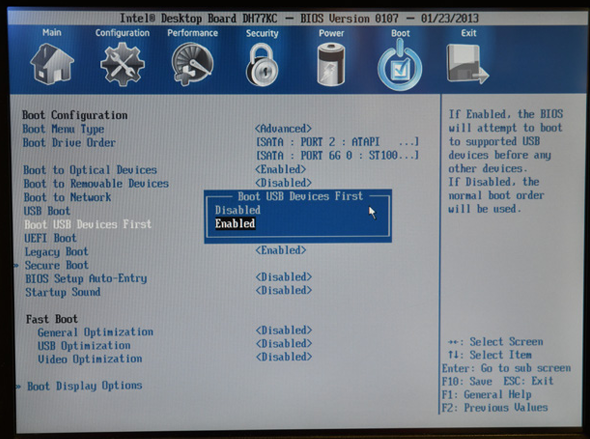Open Configuration wrench and gear icon
The width and height of the screenshot is (590, 439).
122,64
